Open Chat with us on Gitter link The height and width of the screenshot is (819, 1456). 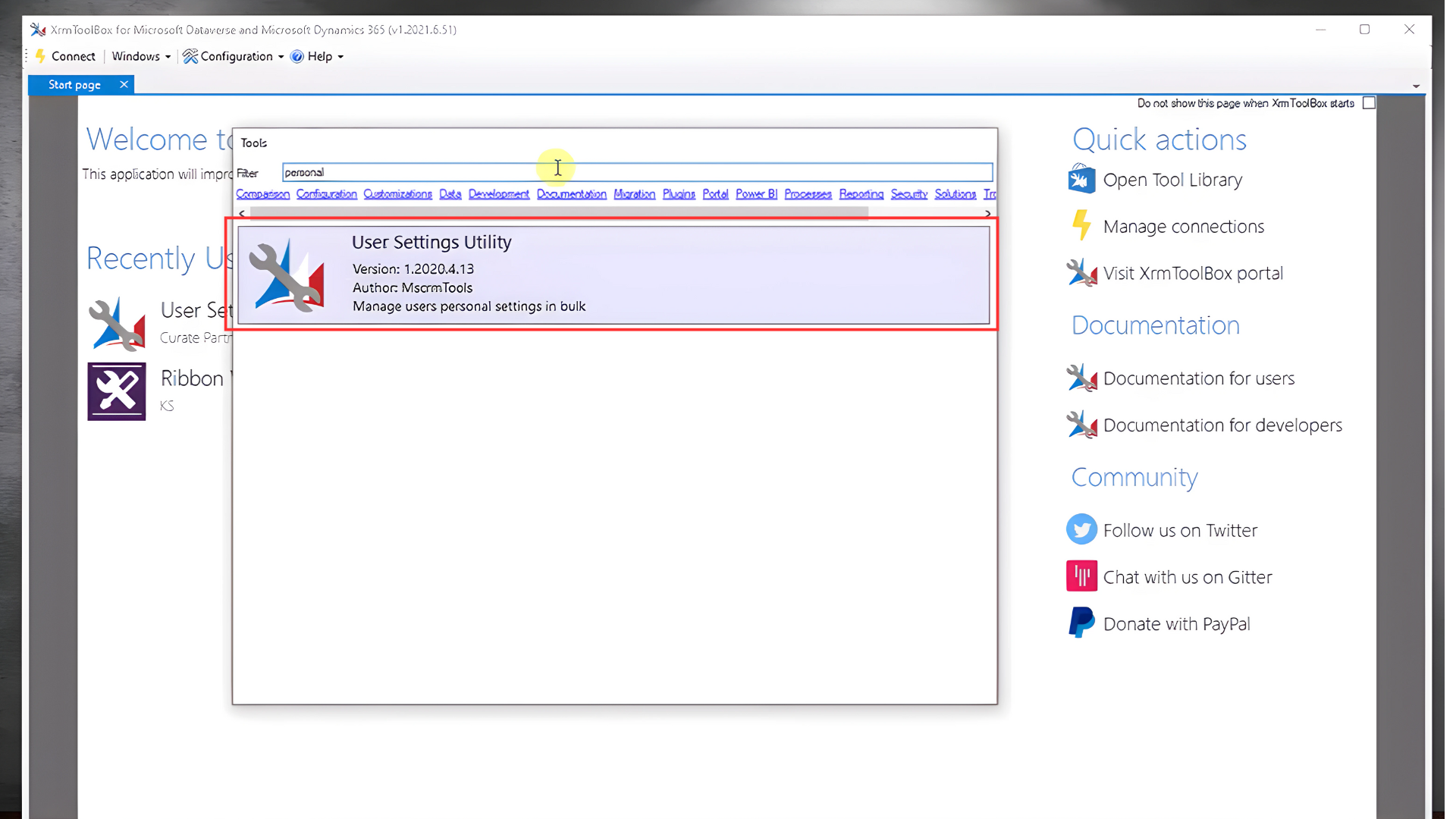click(1188, 577)
